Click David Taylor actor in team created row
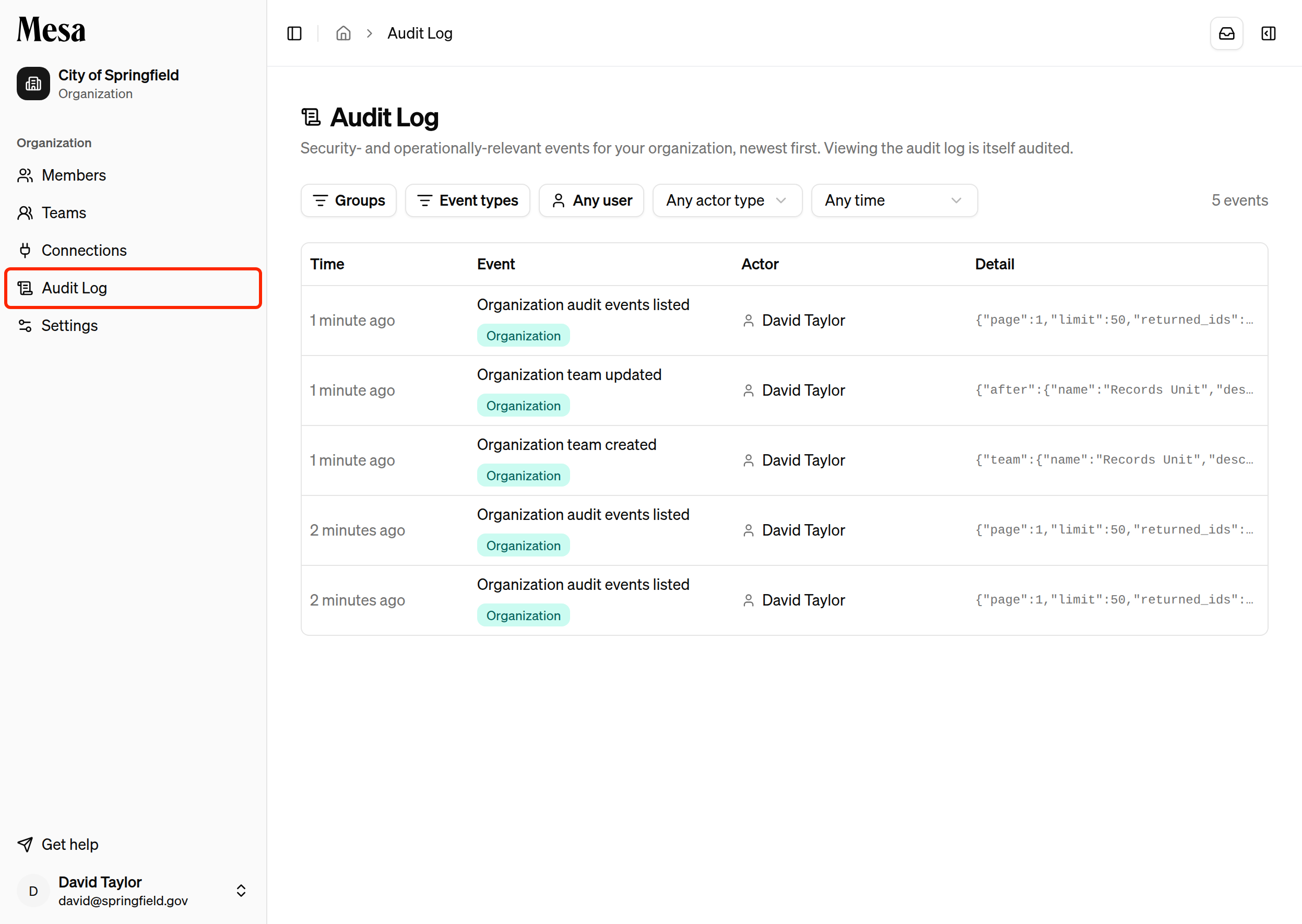Image resolution: width=1302 pixels, height=924 pixels. pos(803,460)
